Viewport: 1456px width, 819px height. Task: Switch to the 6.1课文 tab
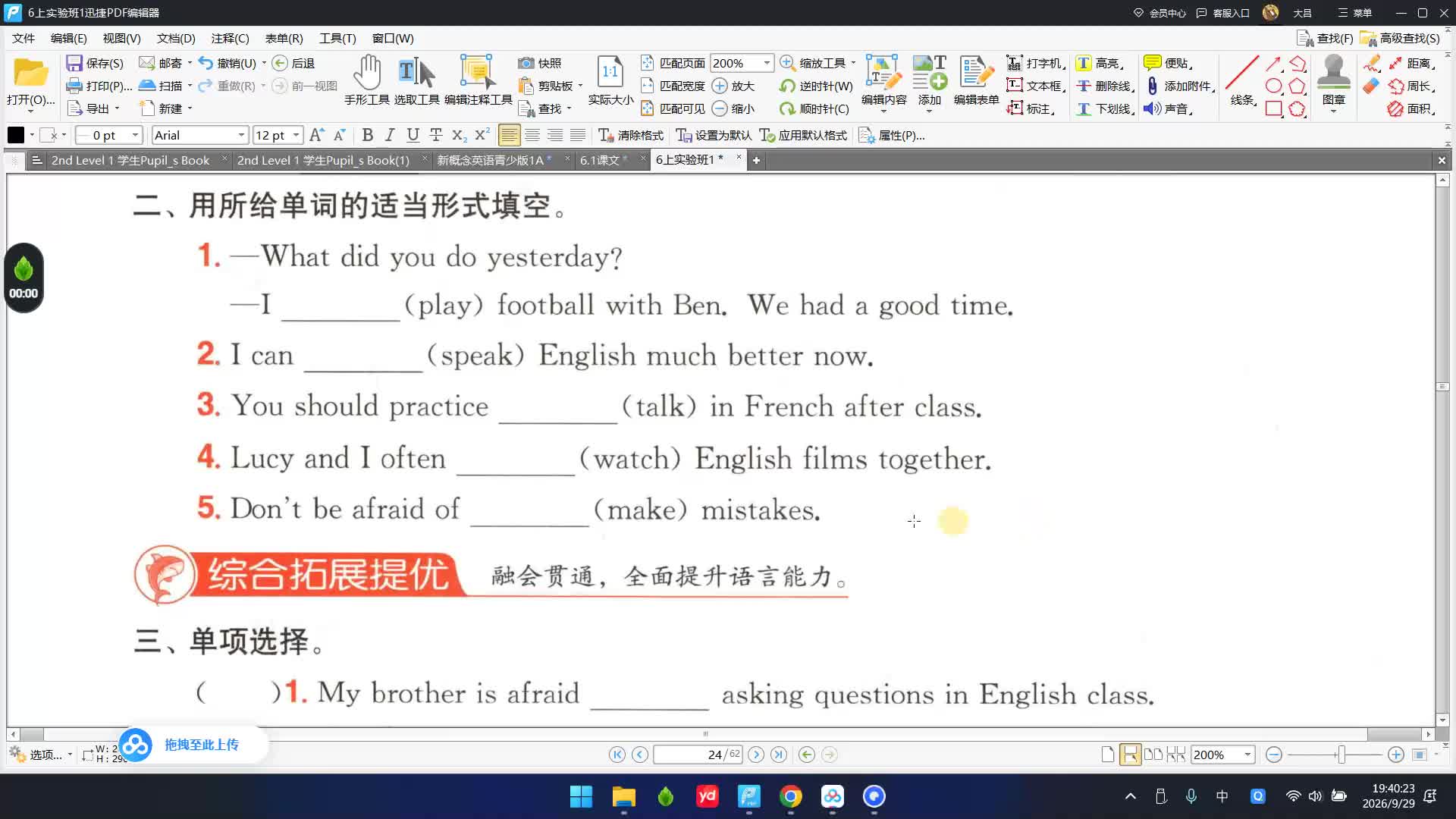[x=600, y=160]
